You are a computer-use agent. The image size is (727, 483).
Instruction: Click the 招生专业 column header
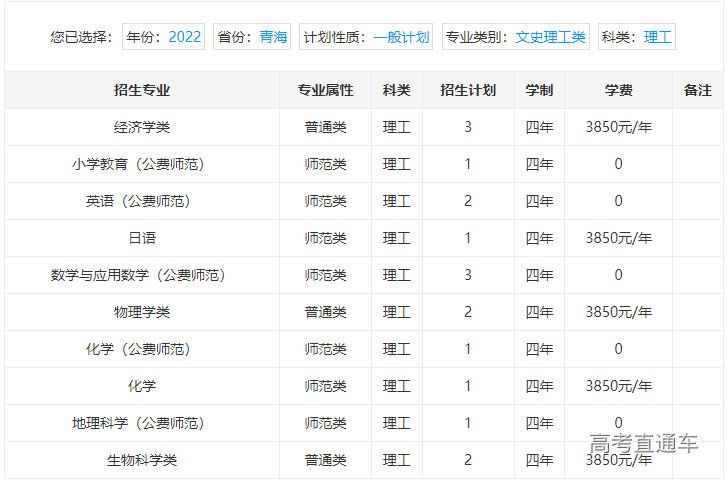click(142, 90)
